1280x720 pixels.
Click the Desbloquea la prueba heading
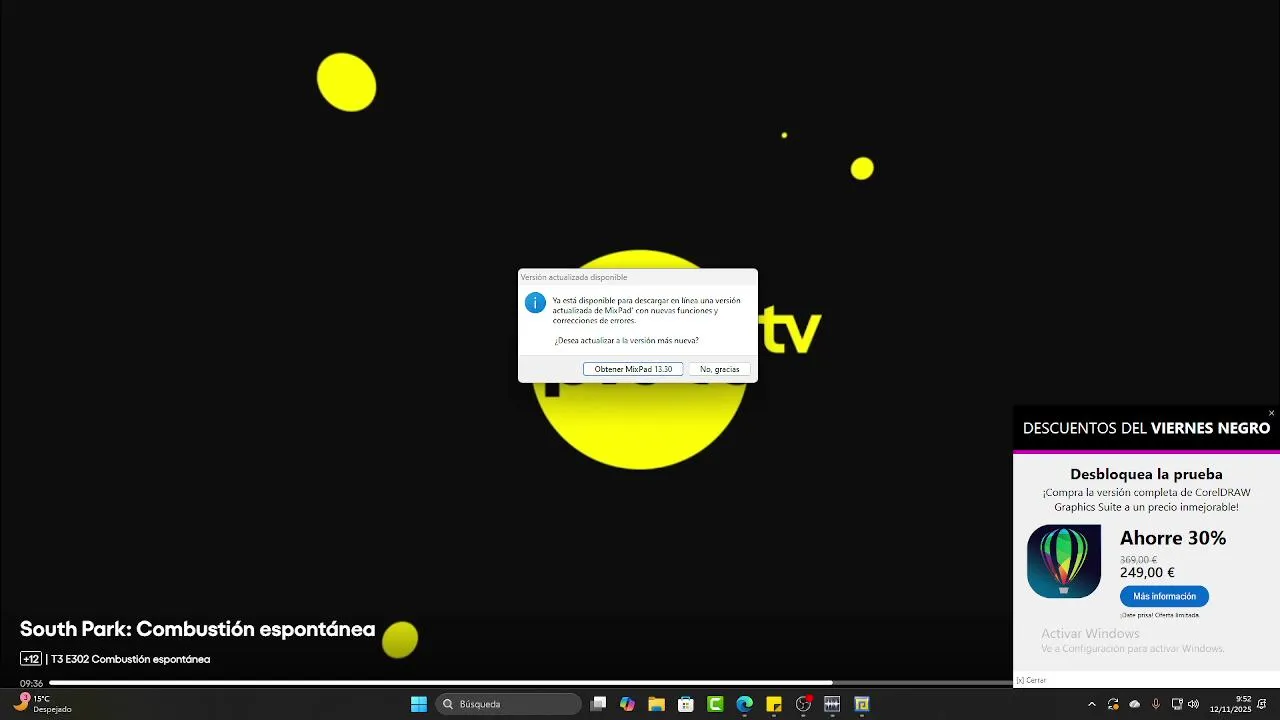coord(1146,474)
